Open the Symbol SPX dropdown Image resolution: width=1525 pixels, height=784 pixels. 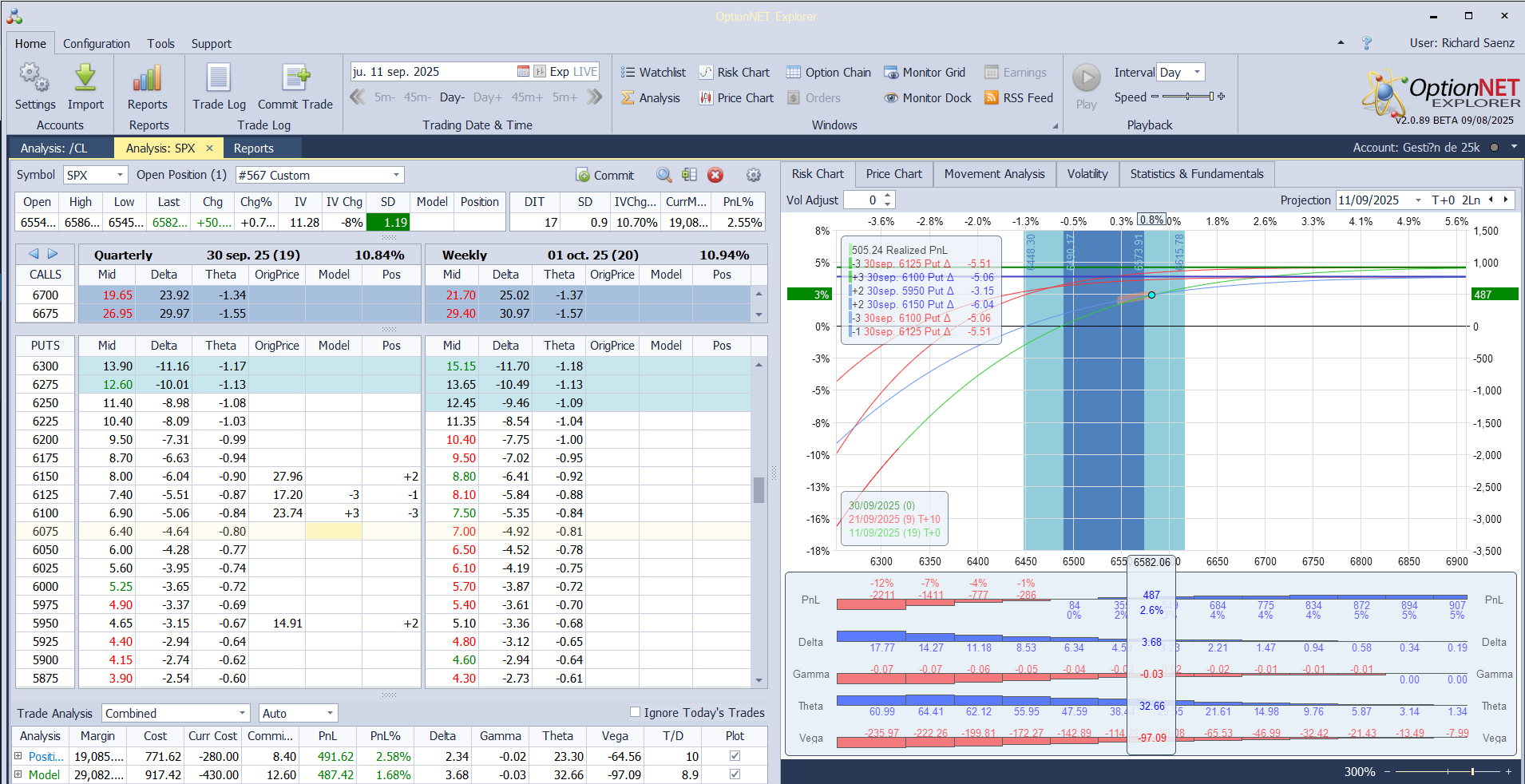120,175
